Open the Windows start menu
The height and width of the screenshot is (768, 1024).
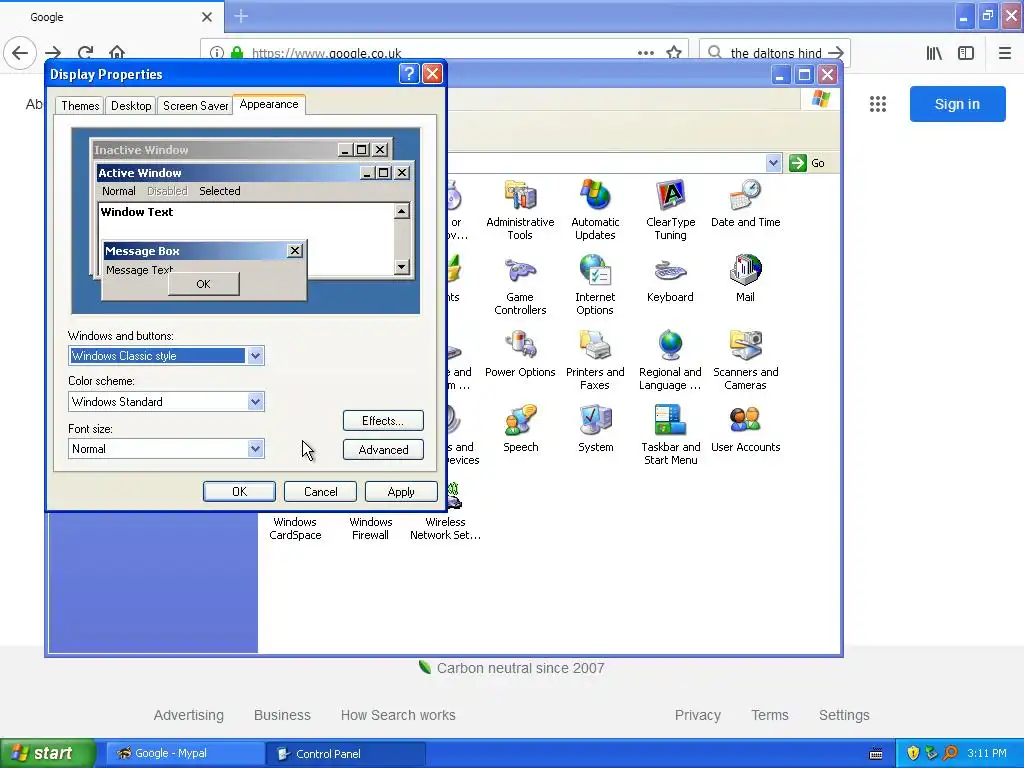pyautogui.click(x=47, y=753)
